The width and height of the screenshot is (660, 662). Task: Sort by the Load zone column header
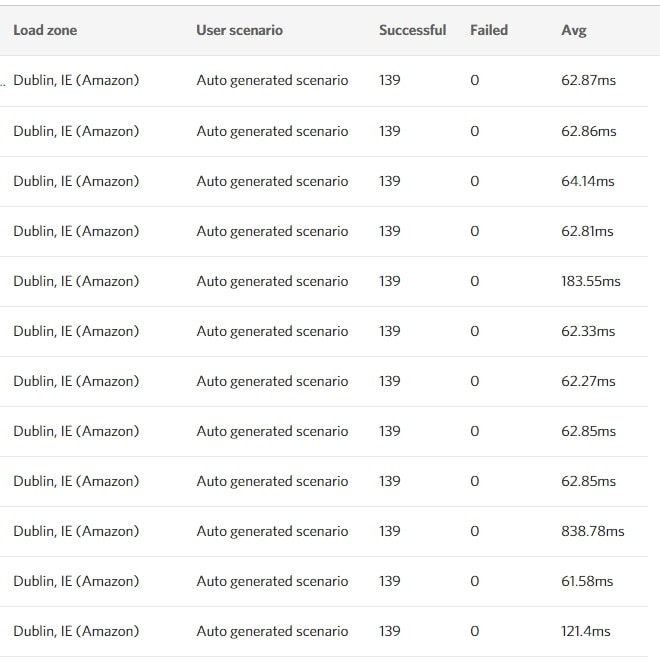tap(45, 30)
